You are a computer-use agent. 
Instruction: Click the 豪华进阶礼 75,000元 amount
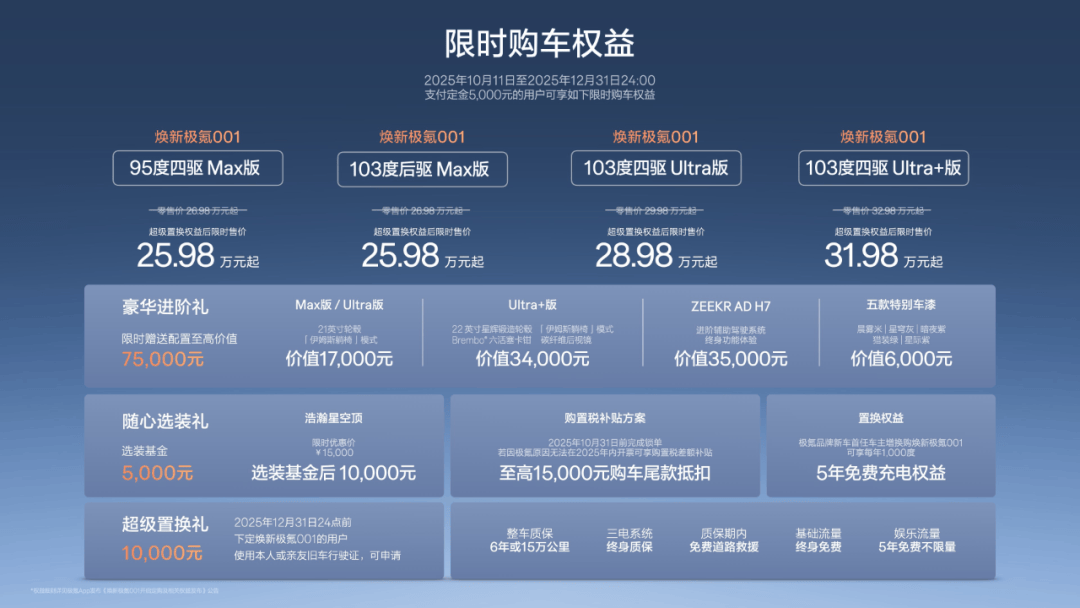click(163, 359)
